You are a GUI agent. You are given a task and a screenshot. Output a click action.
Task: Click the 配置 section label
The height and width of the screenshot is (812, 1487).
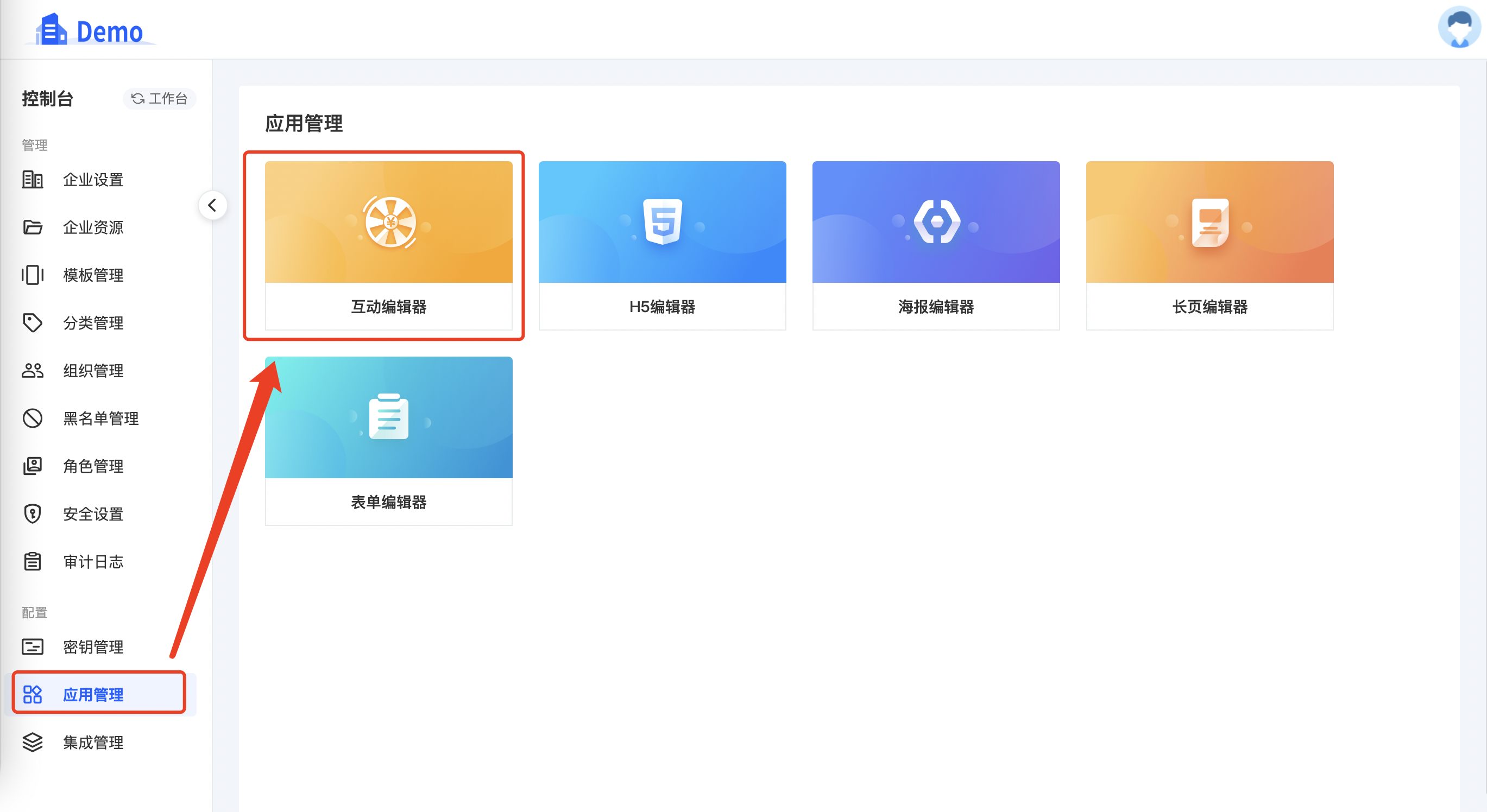pos(35,612)
